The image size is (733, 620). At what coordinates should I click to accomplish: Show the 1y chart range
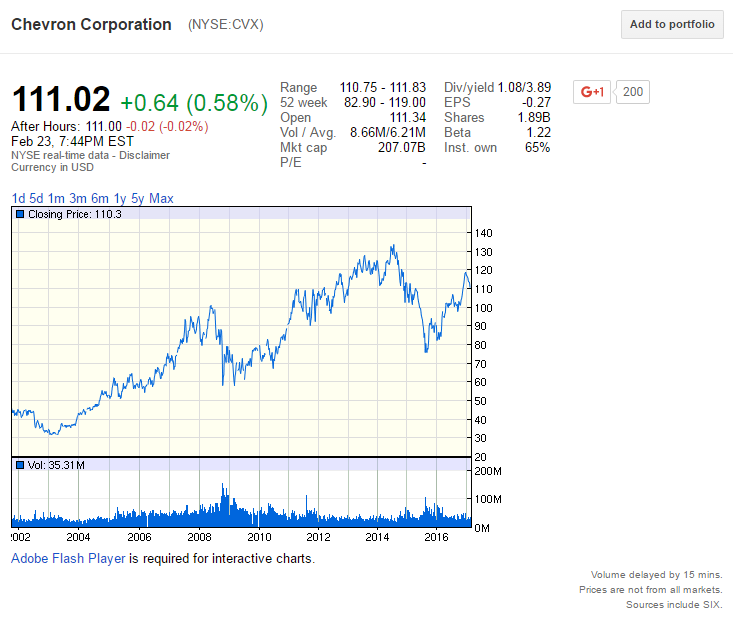coord(120,199)
